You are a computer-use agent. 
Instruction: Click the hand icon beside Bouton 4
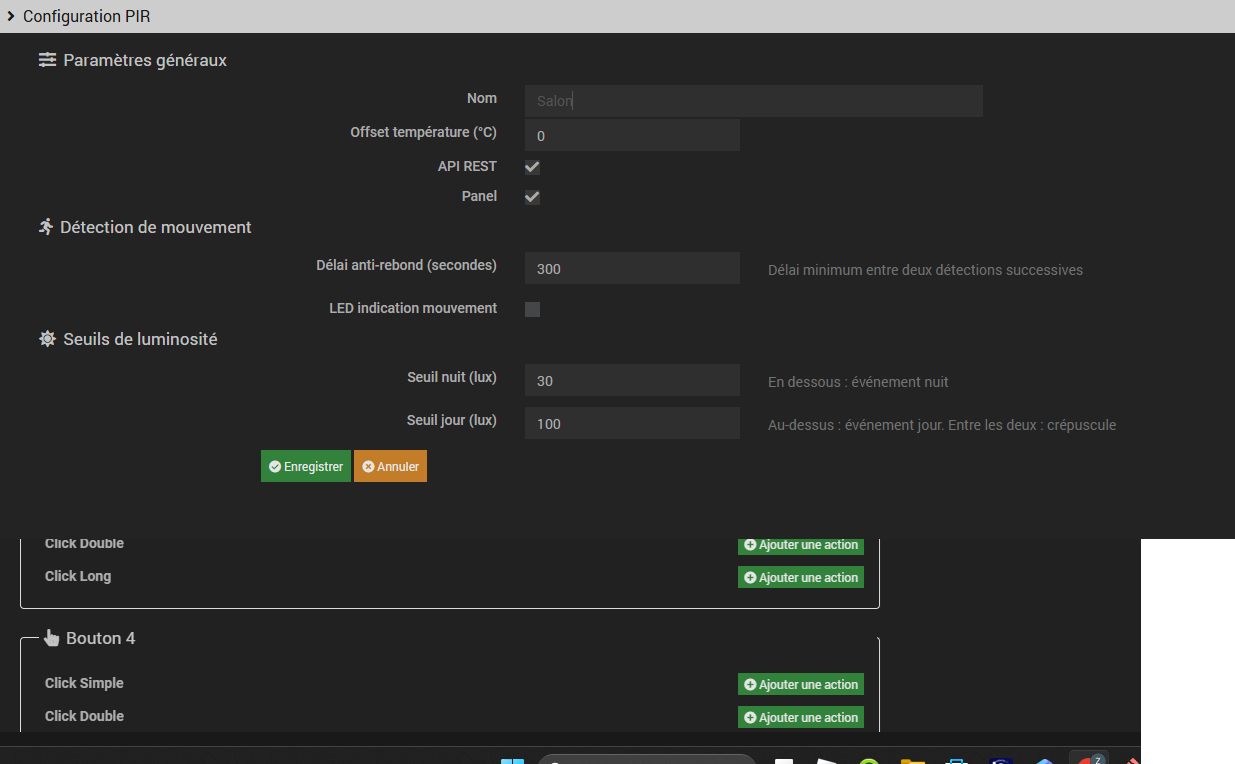(51, 637)
